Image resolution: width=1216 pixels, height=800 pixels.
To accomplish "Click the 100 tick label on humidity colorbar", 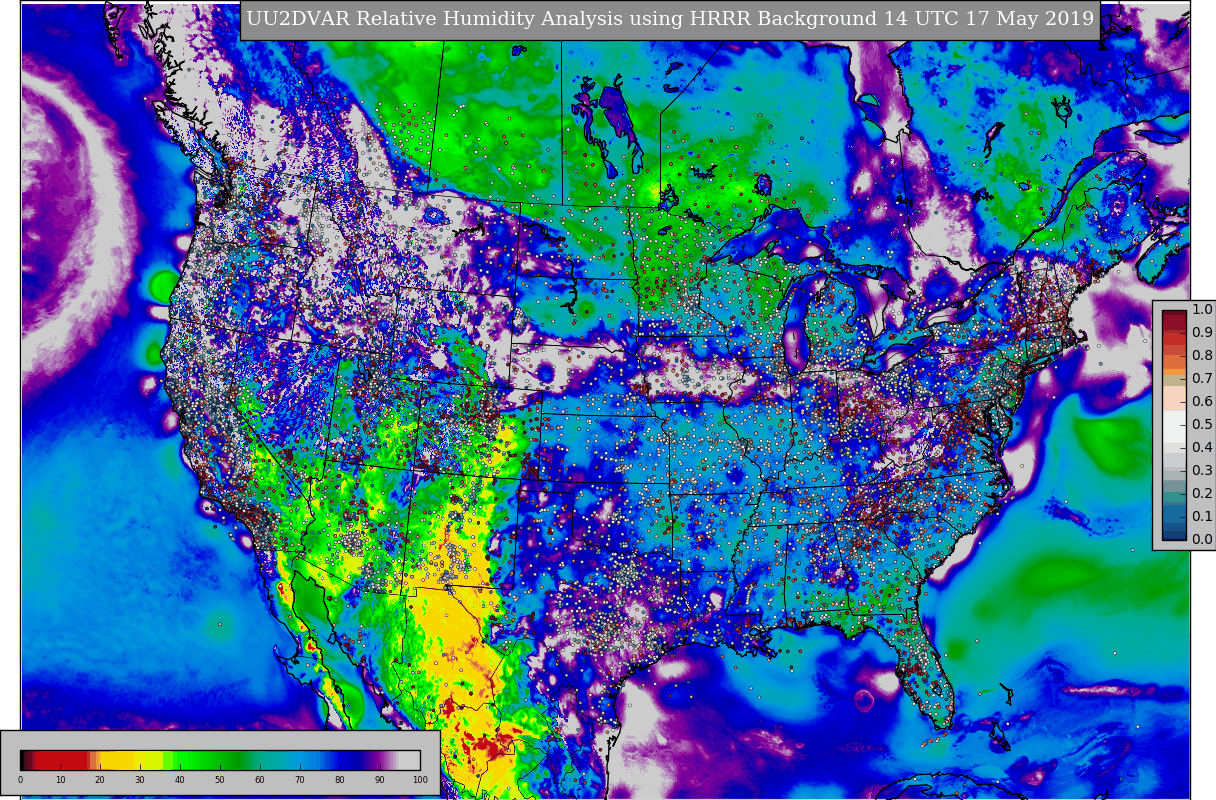I will [x=420, y=780].
